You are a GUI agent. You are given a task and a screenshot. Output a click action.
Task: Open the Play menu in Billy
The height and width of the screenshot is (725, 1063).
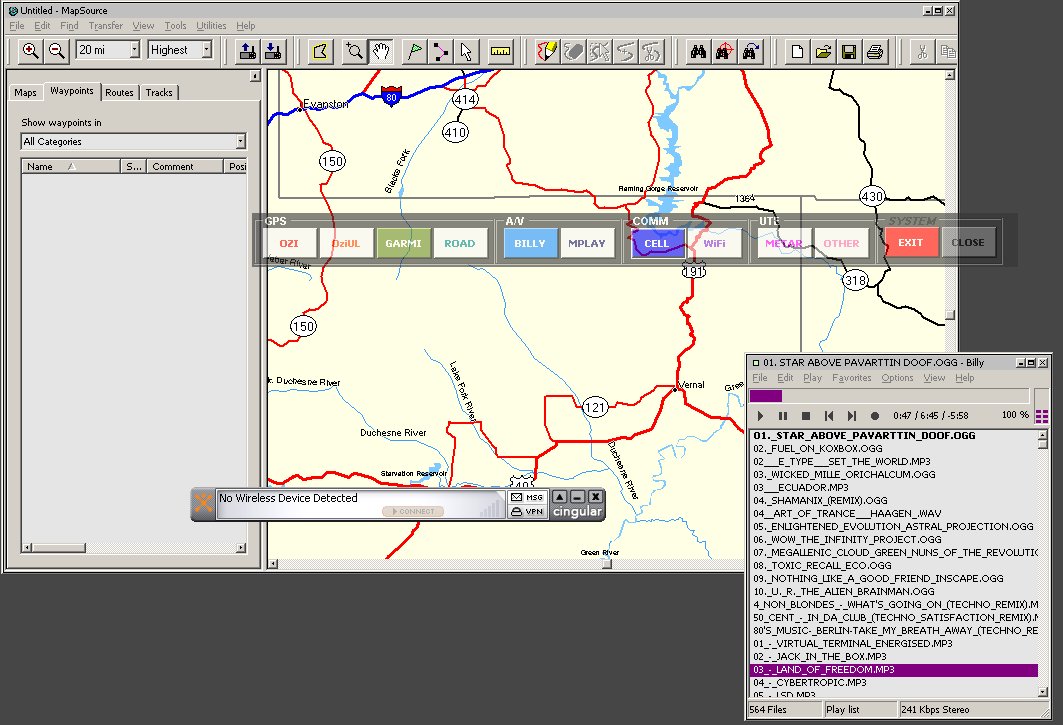point(812,378)
